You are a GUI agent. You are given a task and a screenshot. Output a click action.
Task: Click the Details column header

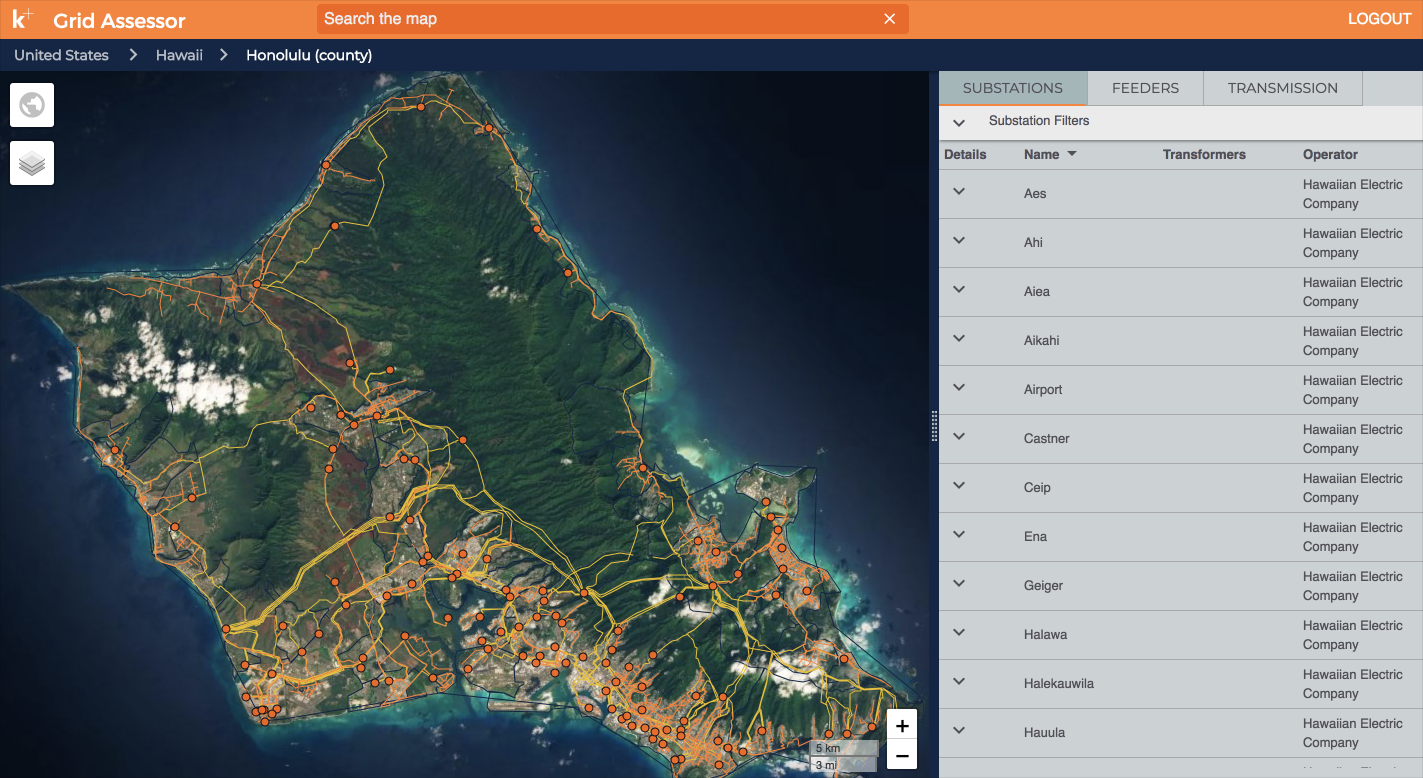965,154
